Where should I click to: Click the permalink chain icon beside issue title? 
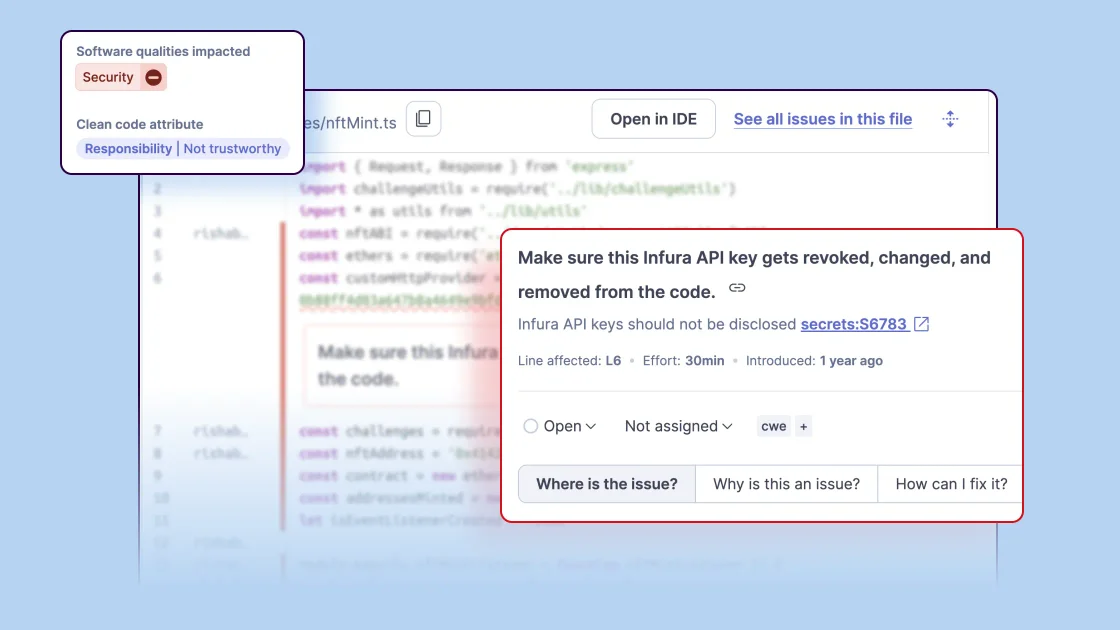737,288
